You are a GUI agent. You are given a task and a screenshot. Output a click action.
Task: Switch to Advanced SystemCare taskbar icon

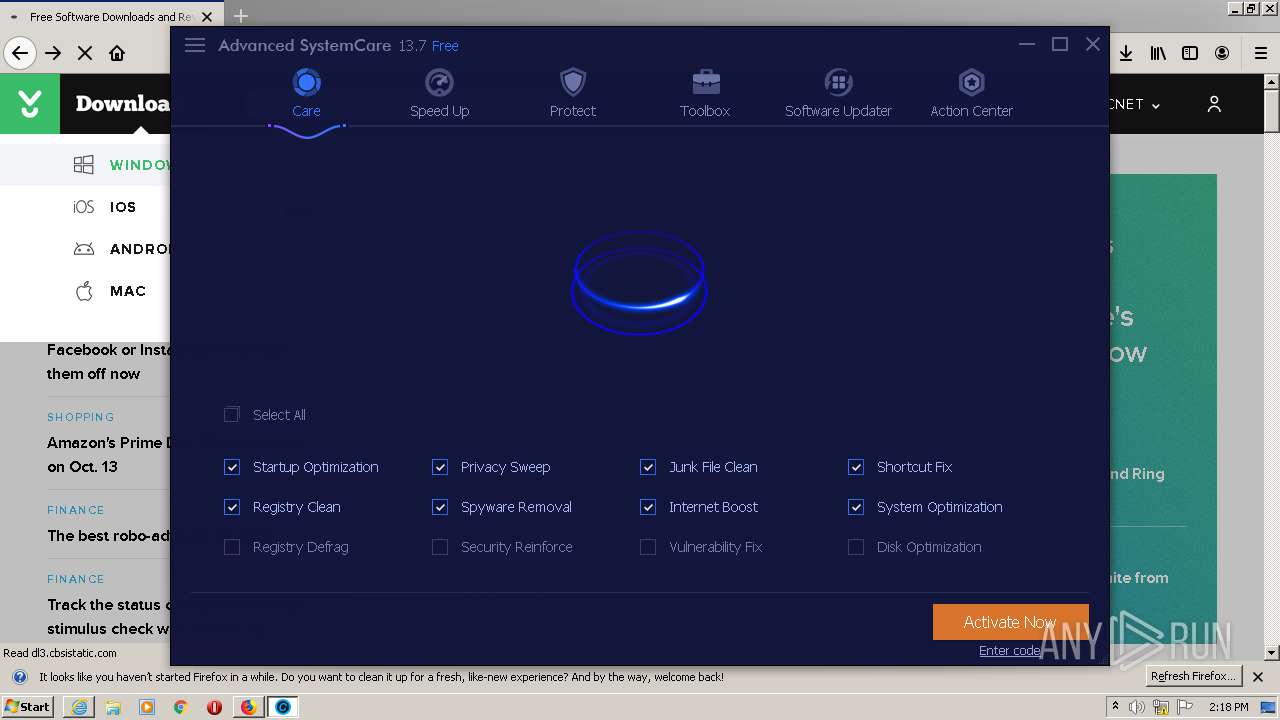click(283, 707)
